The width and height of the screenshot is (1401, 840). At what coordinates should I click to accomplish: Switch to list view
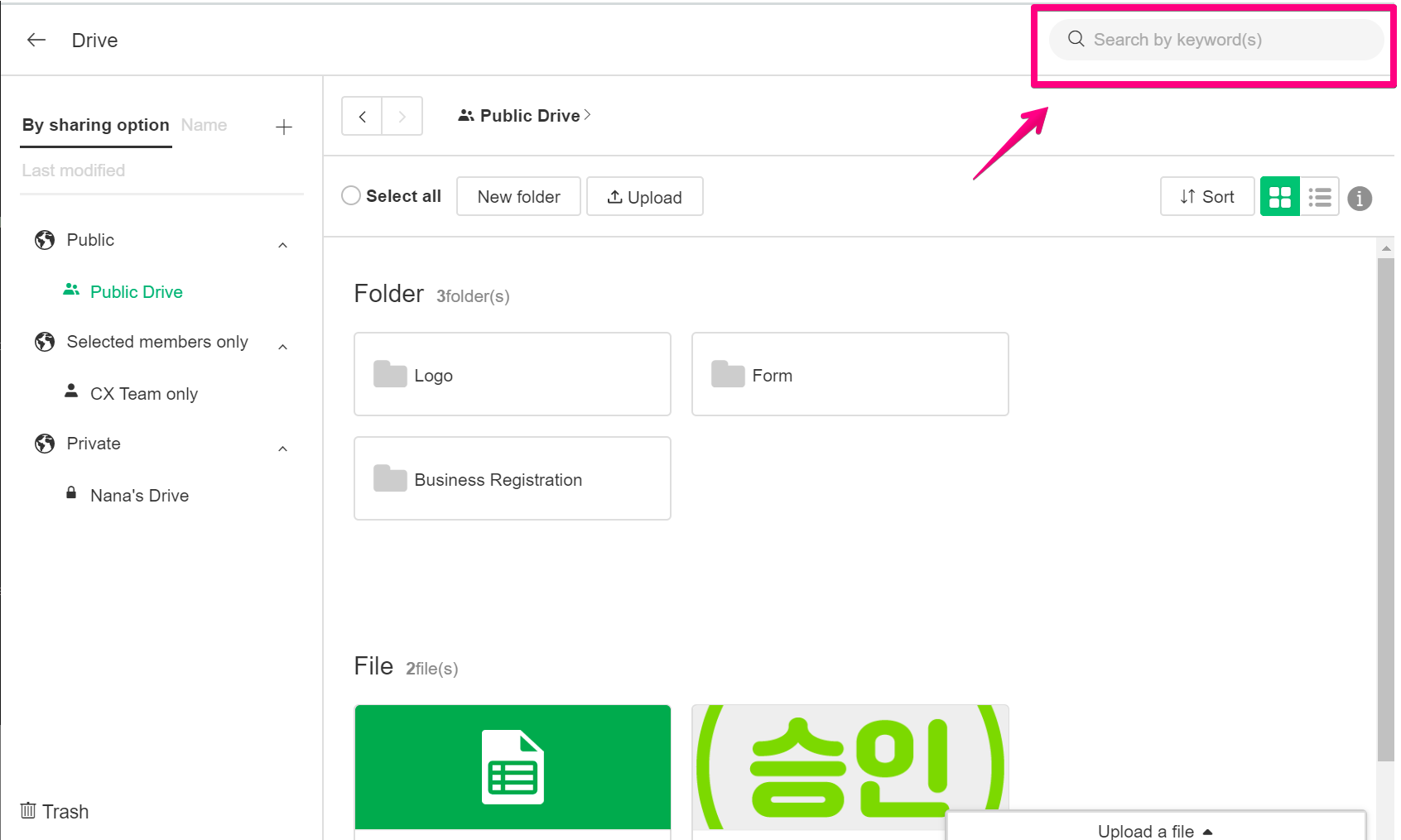1319,196
